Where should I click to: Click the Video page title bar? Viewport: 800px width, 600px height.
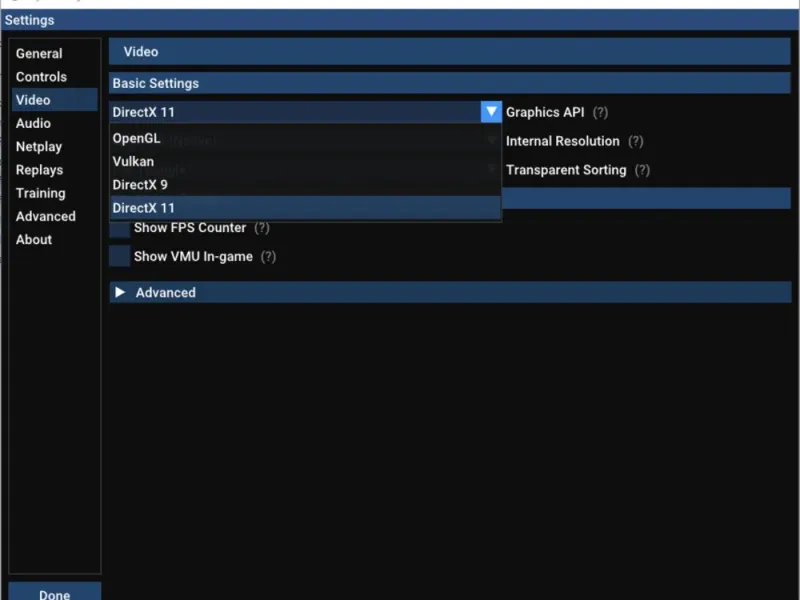449,52
